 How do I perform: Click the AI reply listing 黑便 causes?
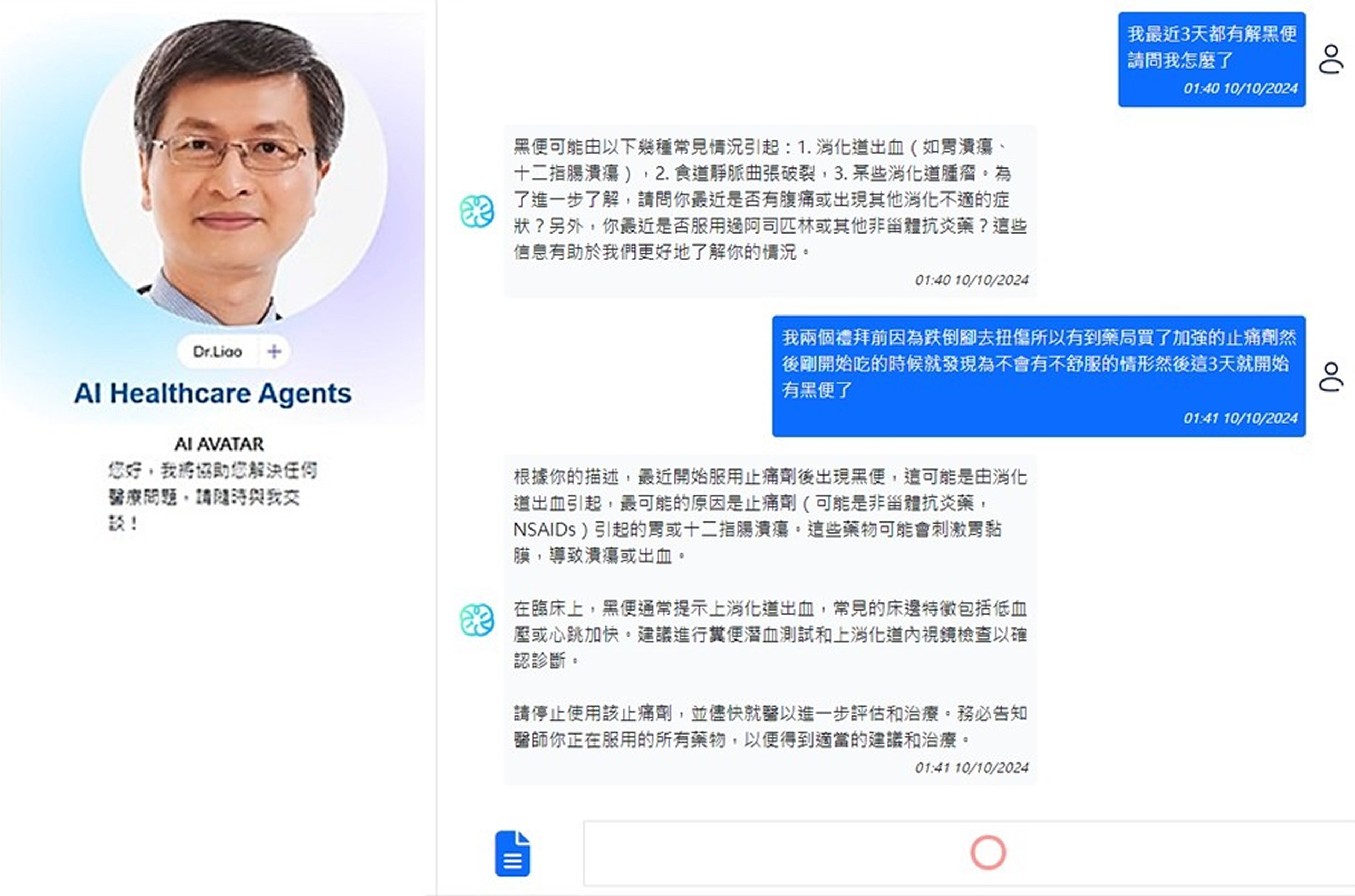[x=770, y=211]
